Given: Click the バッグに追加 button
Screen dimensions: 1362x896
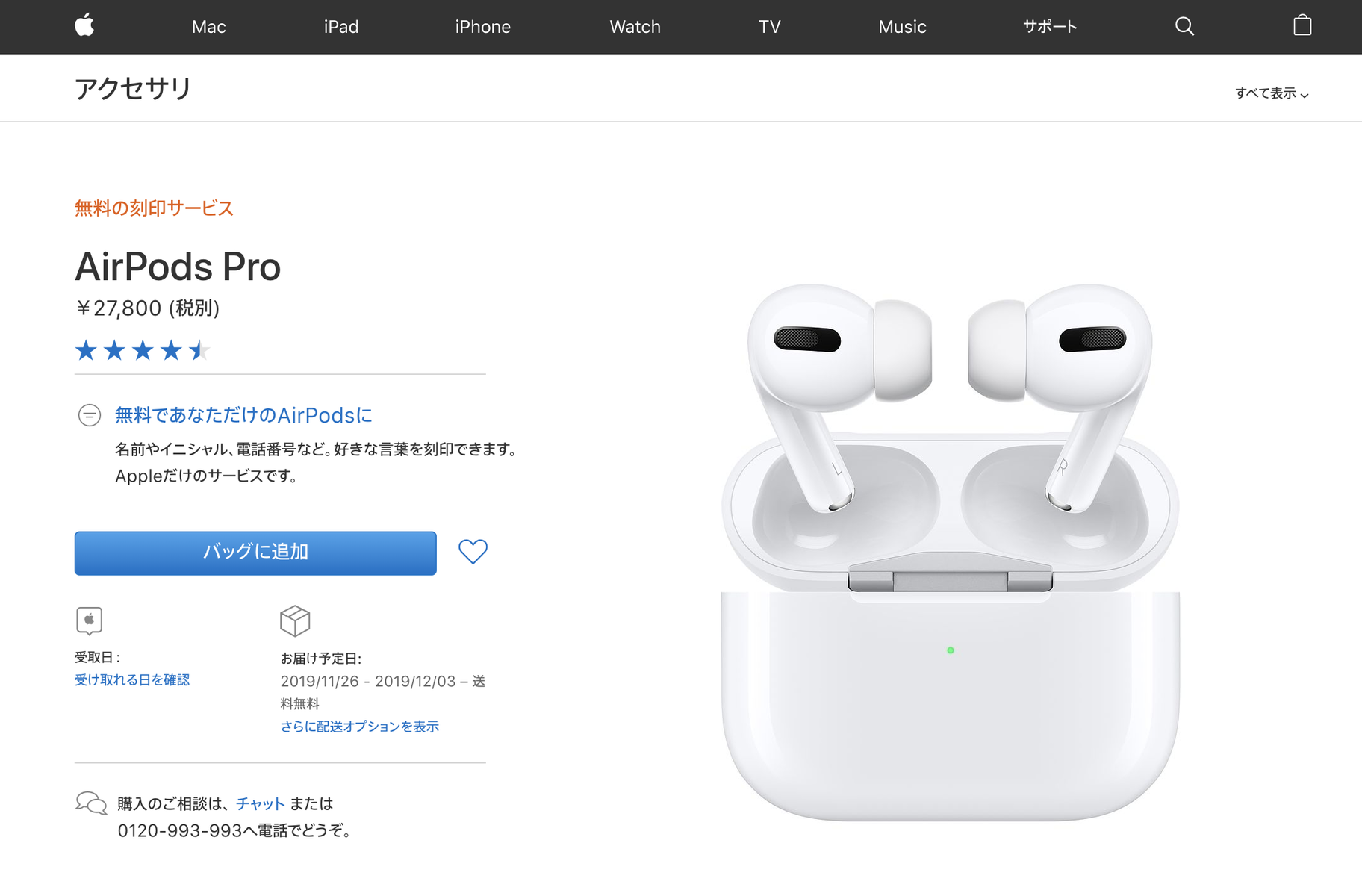Looking at the screenshot, I should (255, 553).
